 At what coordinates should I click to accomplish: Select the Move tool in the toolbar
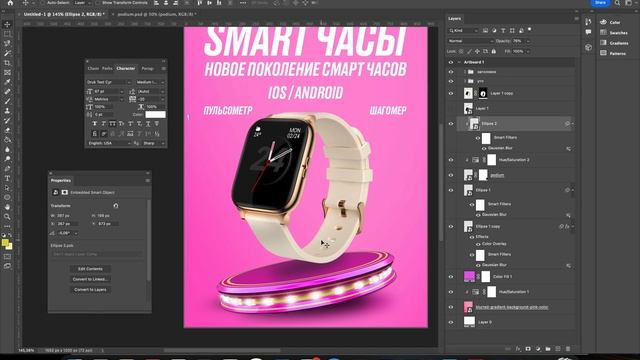7,24
